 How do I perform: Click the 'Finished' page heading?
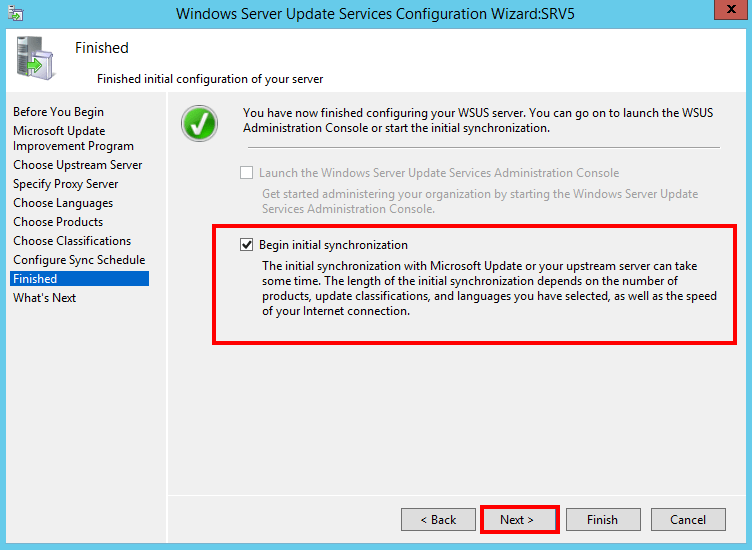click(x=102, y=48)
